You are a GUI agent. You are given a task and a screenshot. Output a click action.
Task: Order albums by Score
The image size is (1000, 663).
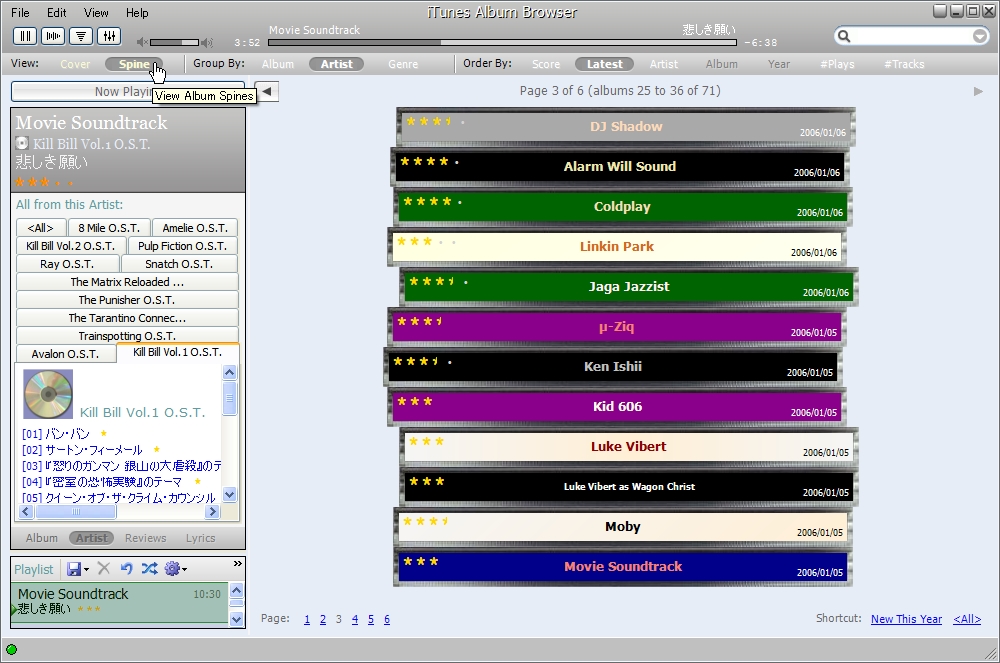(x=546, y=64)
